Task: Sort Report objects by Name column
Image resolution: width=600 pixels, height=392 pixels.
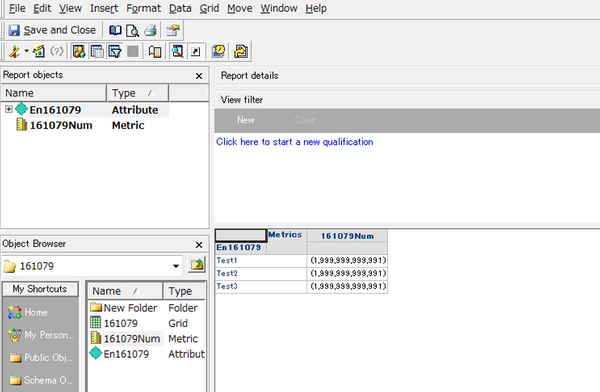Action: tap(54, 93)
